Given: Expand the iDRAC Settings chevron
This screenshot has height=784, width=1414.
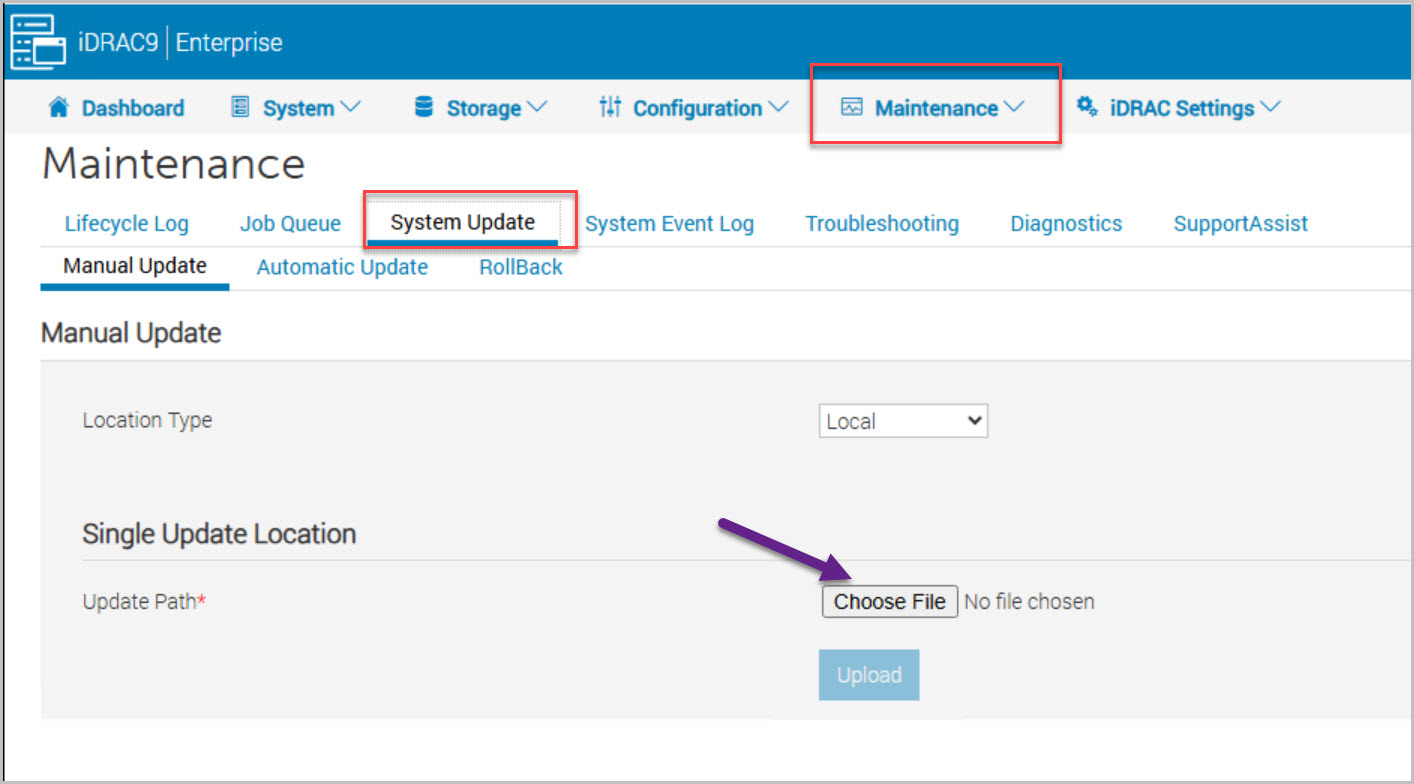Looking at the screenshot, I should (x=1271, y=108).
